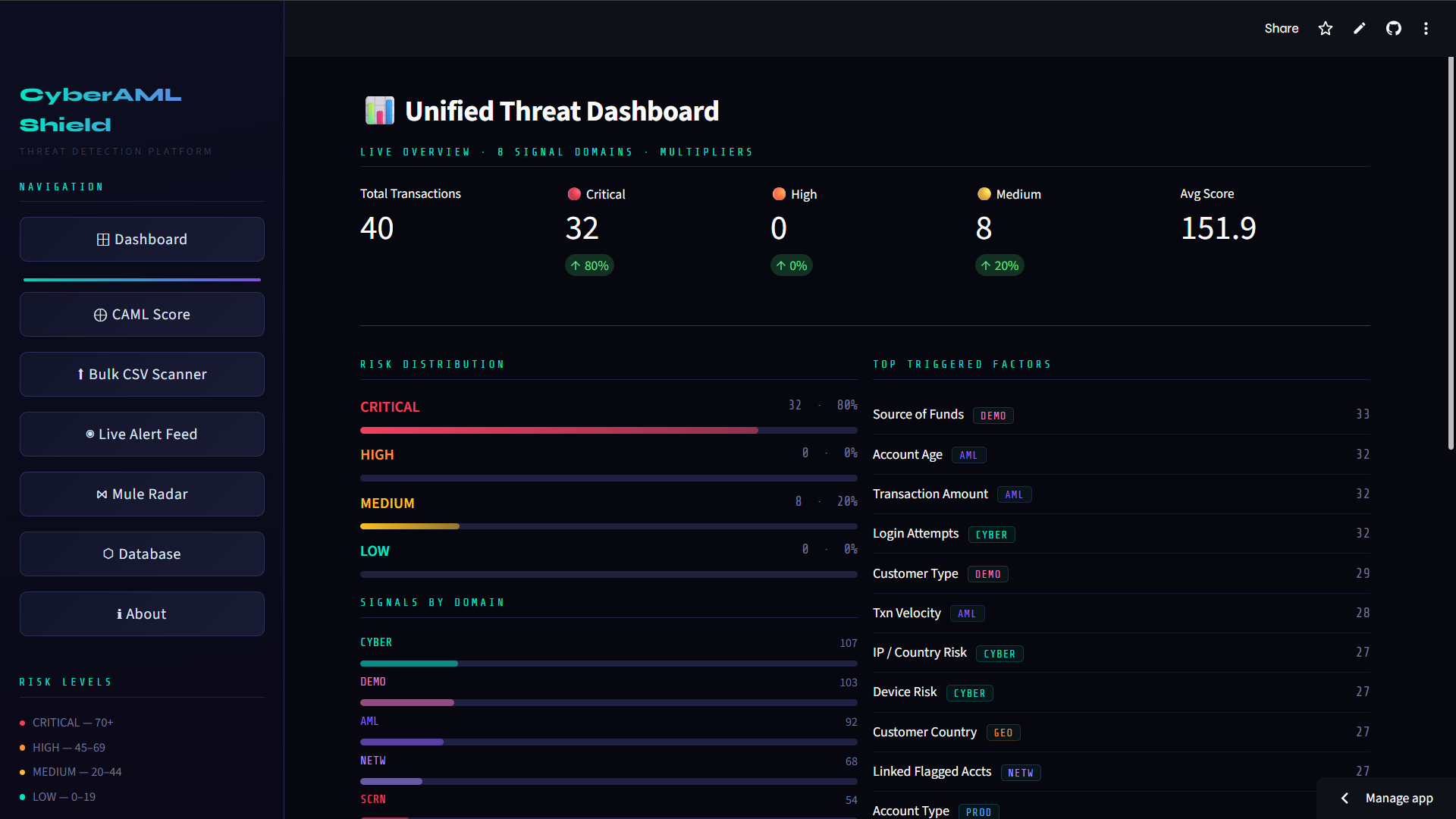Open the three-dot app menu
The image size is (1456, 819).
[x=1426, y=29]
